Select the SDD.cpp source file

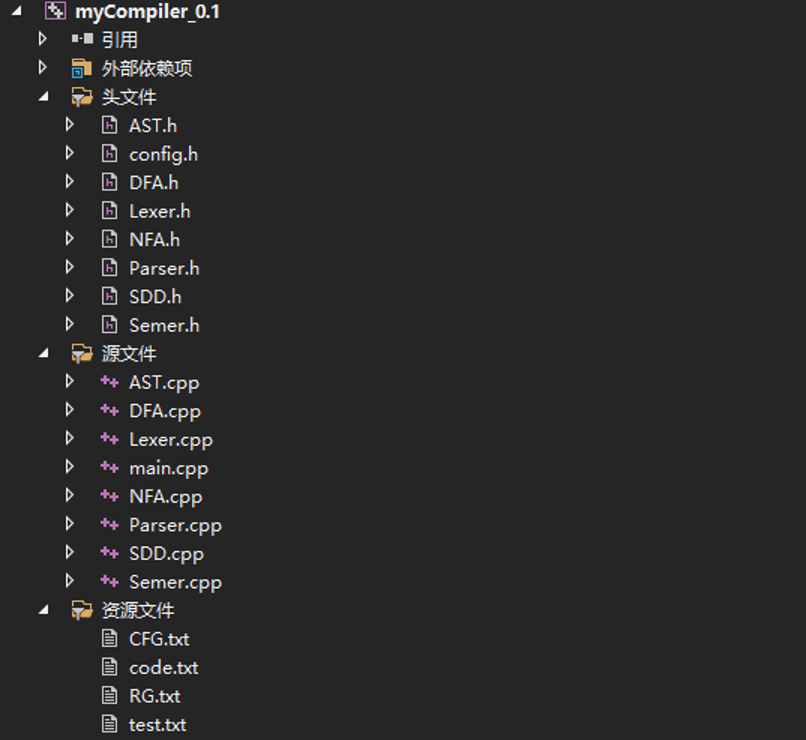click(x=166, y=554)
